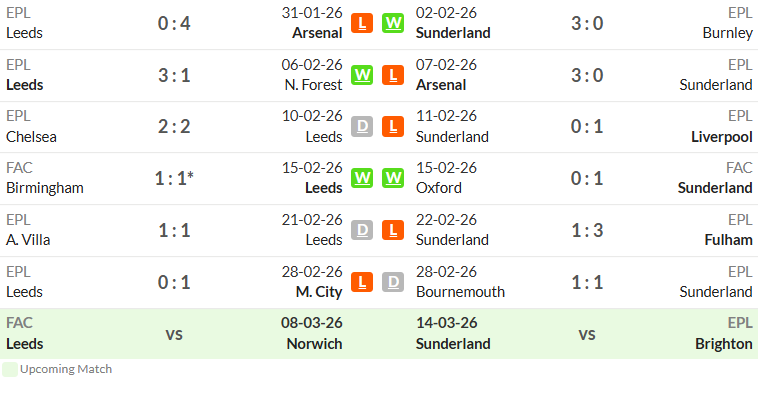The width and height of the screenshot is (760, 395).
Task: Click the gray D badge for A. Villa vs Leeds
Action: (x=362, y=230)
